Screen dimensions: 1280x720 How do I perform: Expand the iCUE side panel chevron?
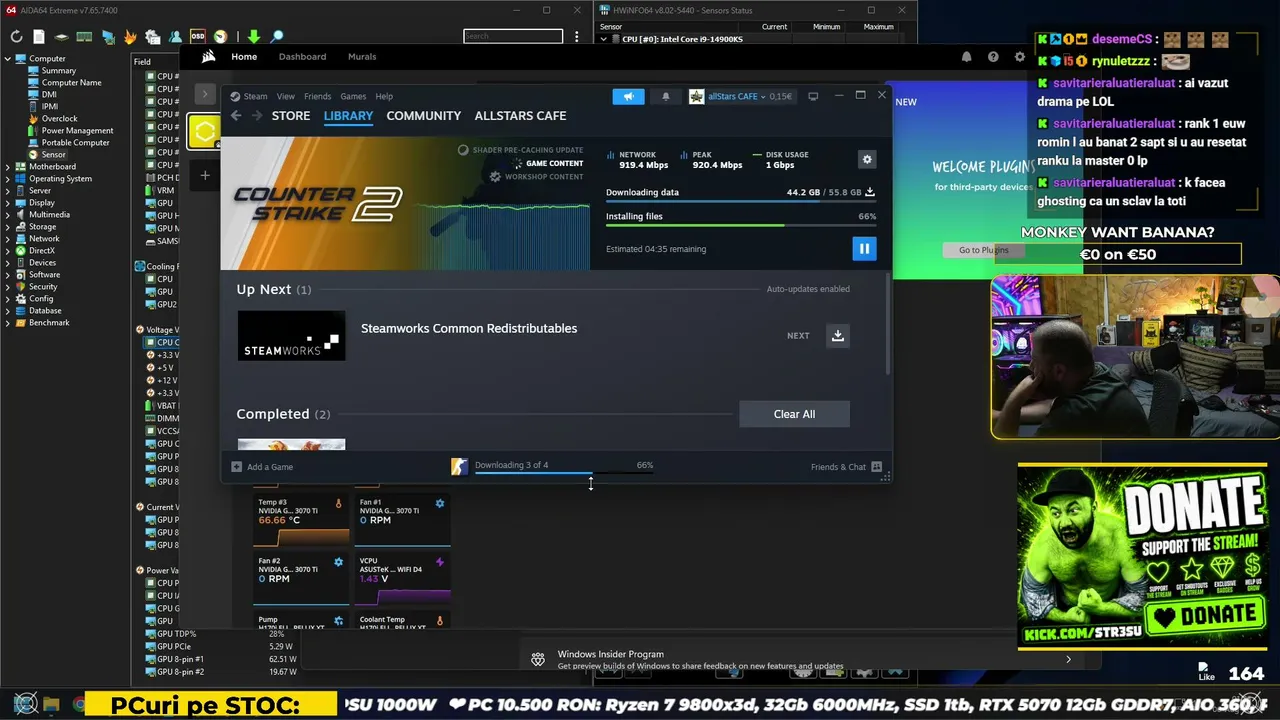204,94
